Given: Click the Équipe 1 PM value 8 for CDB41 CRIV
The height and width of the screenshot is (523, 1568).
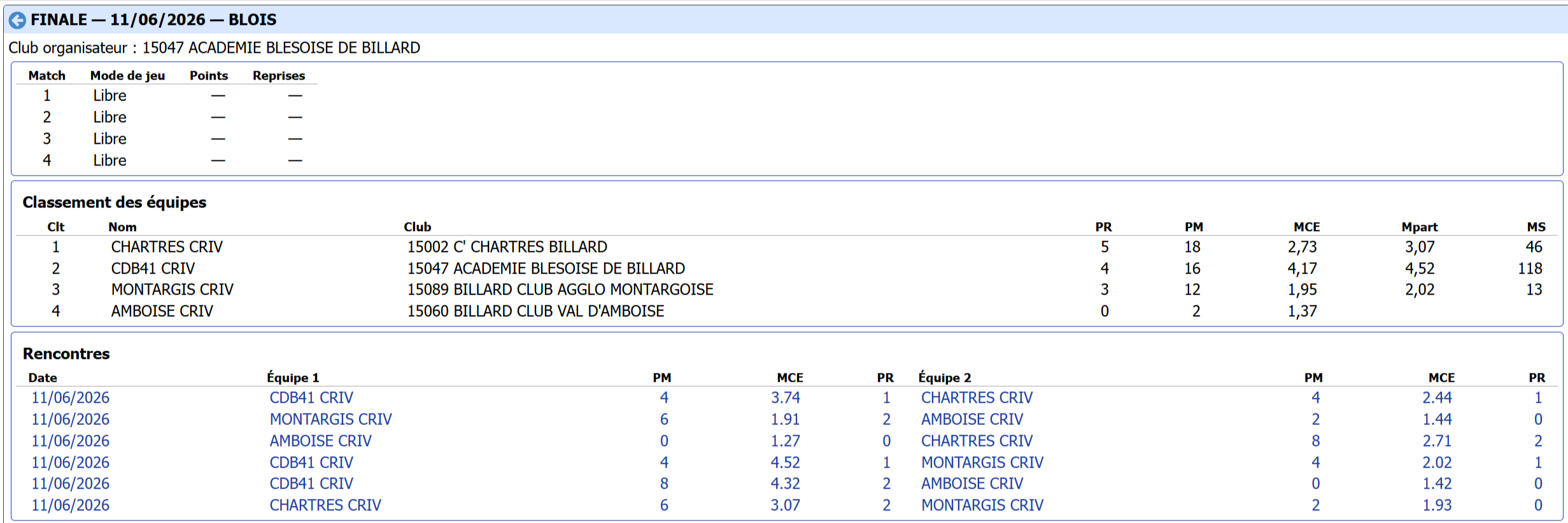Looking at the screenshot, I should 664,484.
